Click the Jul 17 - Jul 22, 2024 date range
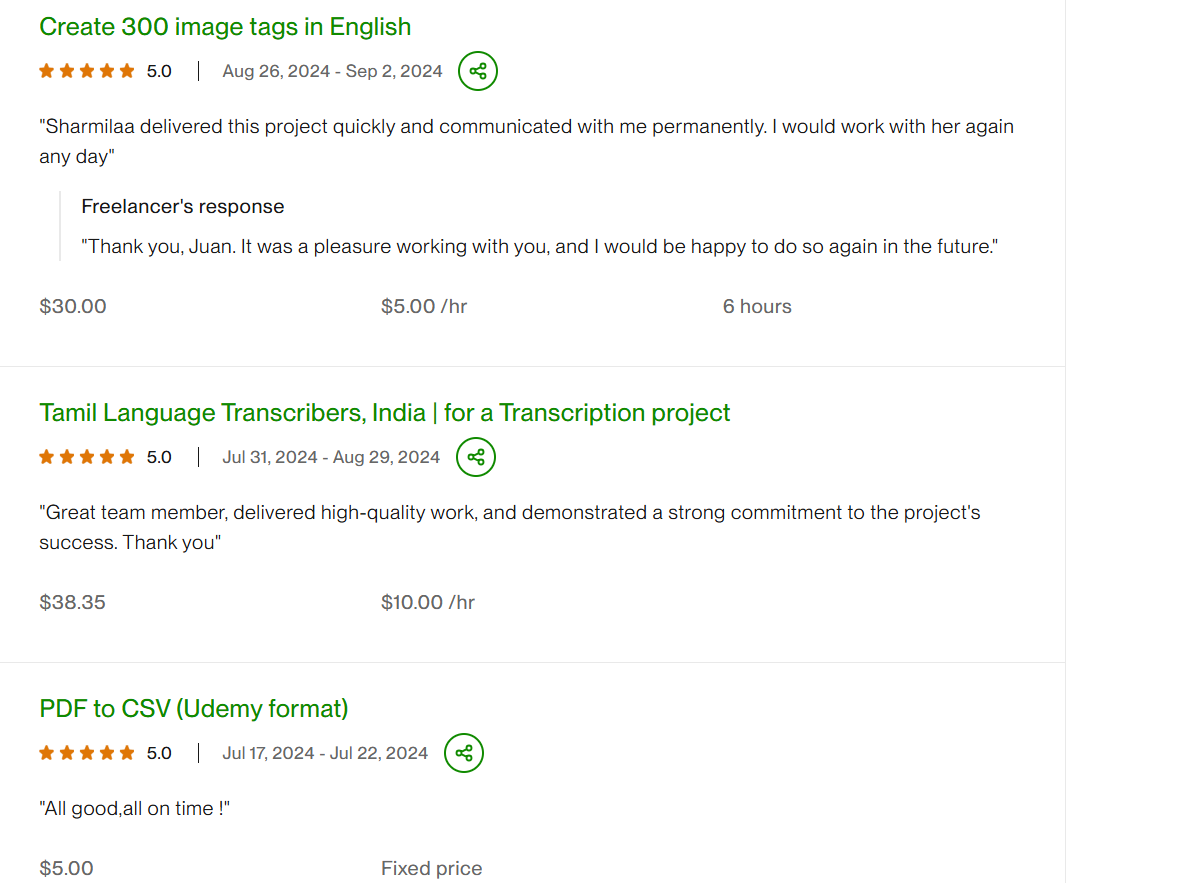This screenshot has width=1201, height=883. 325,753
